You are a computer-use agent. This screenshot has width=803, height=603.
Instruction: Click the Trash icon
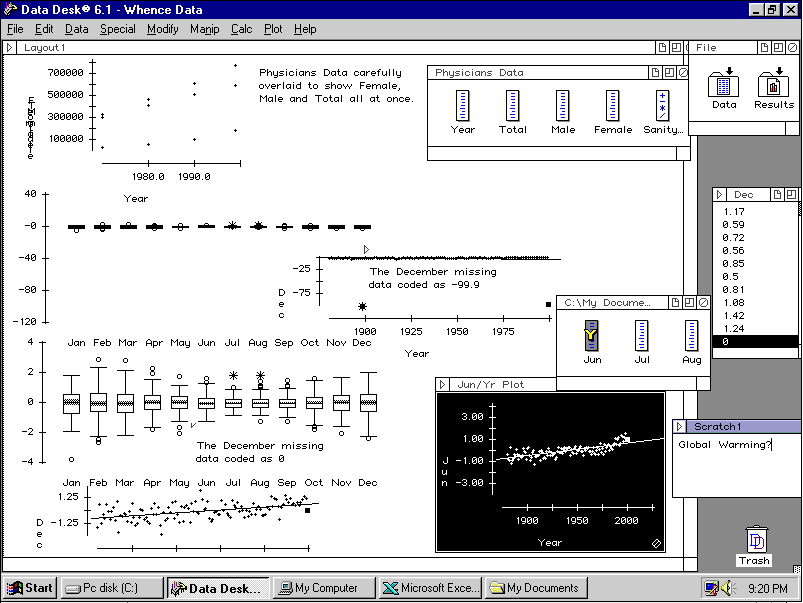pyautogui.click(x=755, y=541)
